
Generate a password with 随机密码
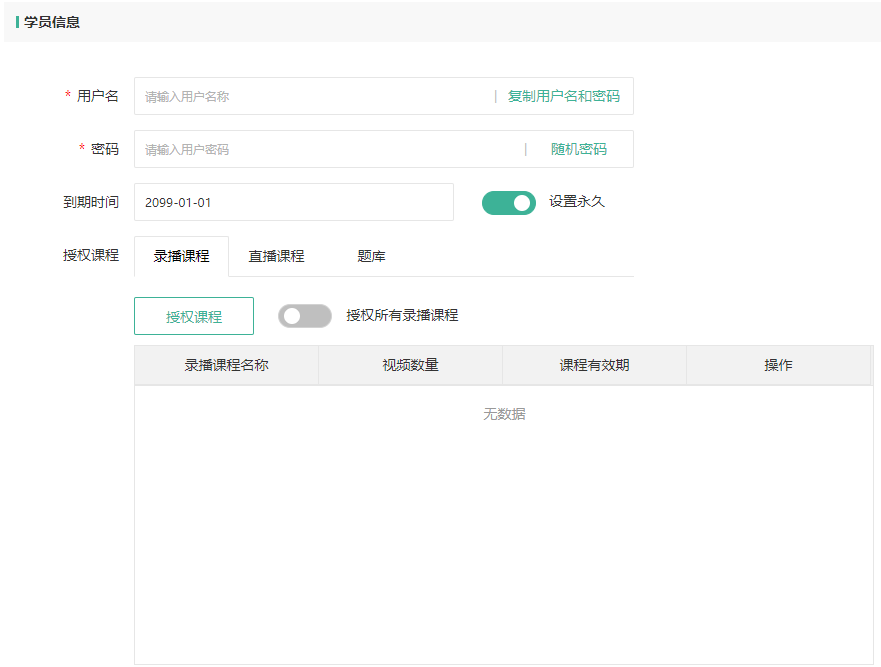pos(579,149)
